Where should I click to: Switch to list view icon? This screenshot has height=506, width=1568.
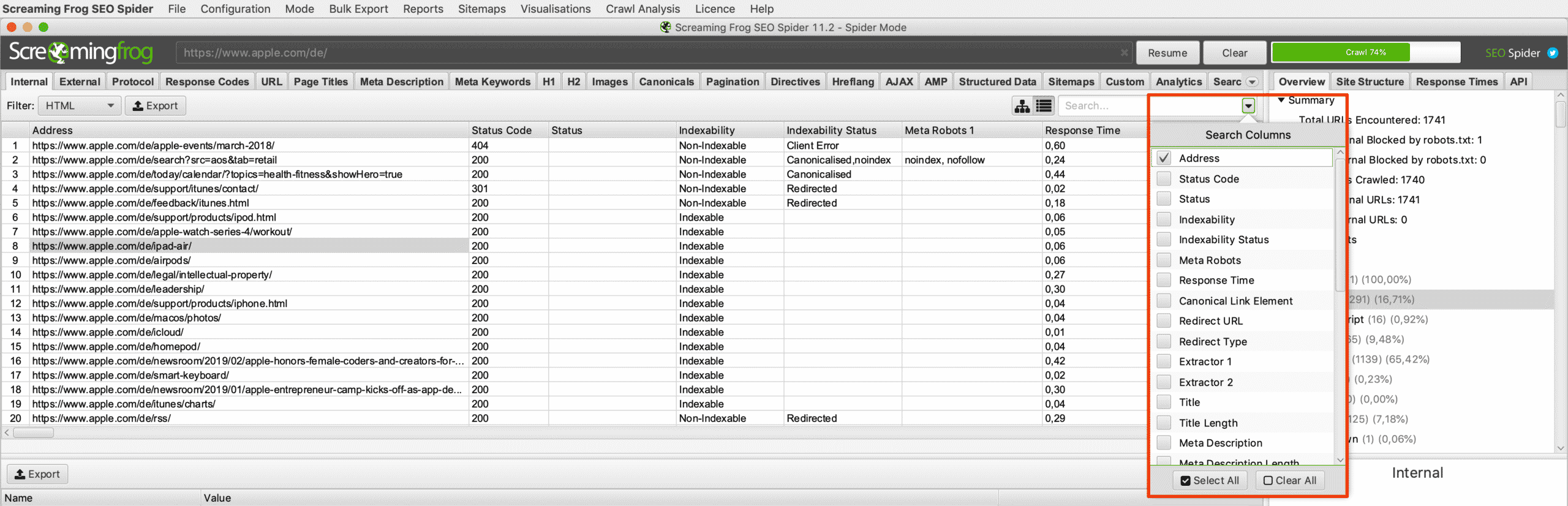[1044, 106]
